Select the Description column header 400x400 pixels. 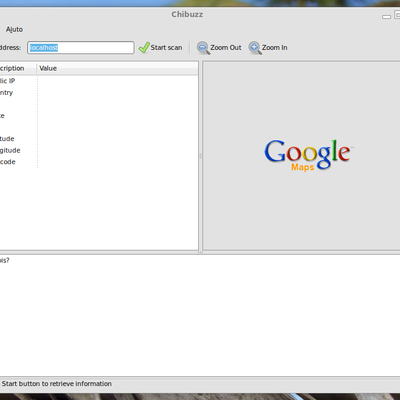(18, 68)
